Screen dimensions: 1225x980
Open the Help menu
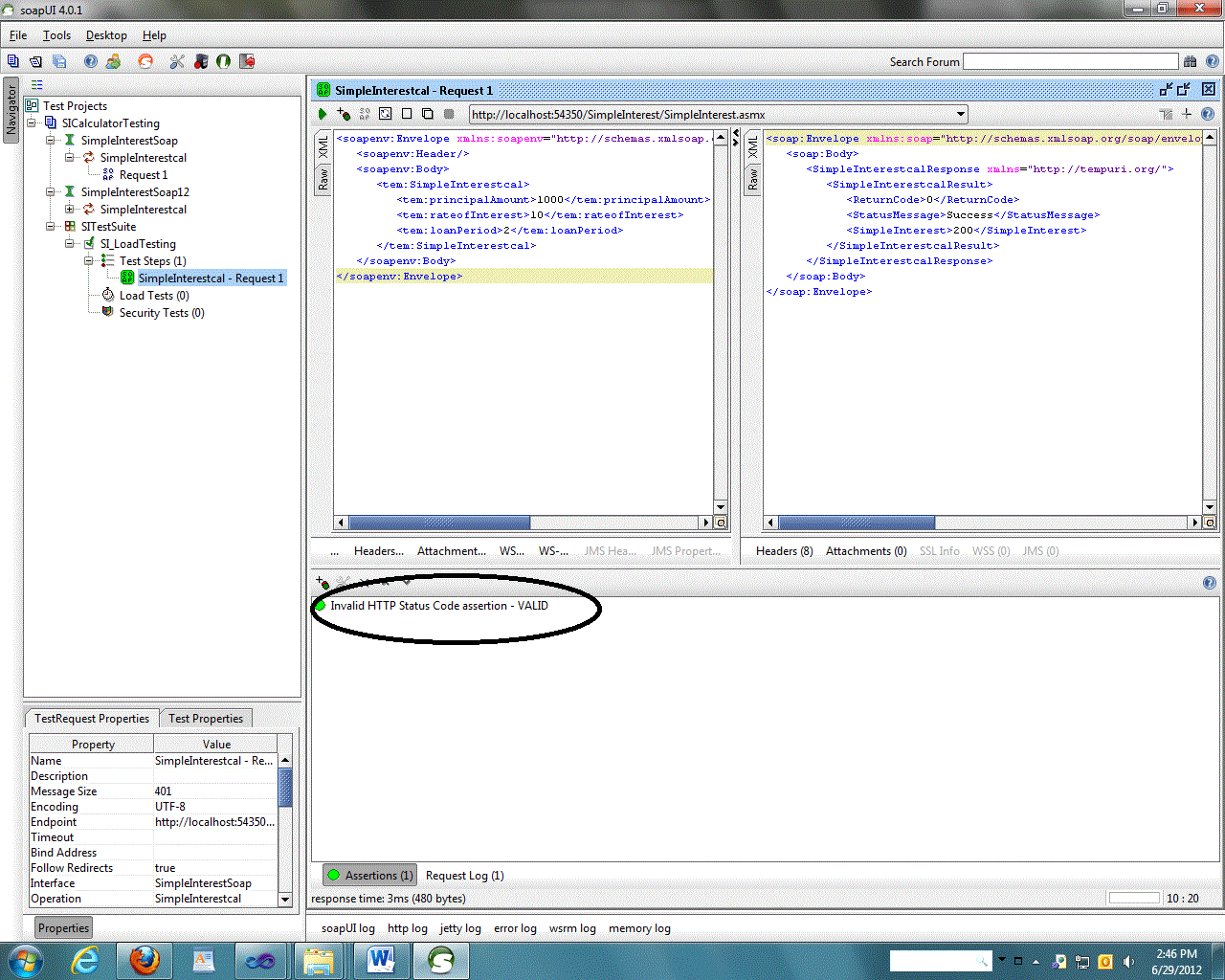pos(154,35)
